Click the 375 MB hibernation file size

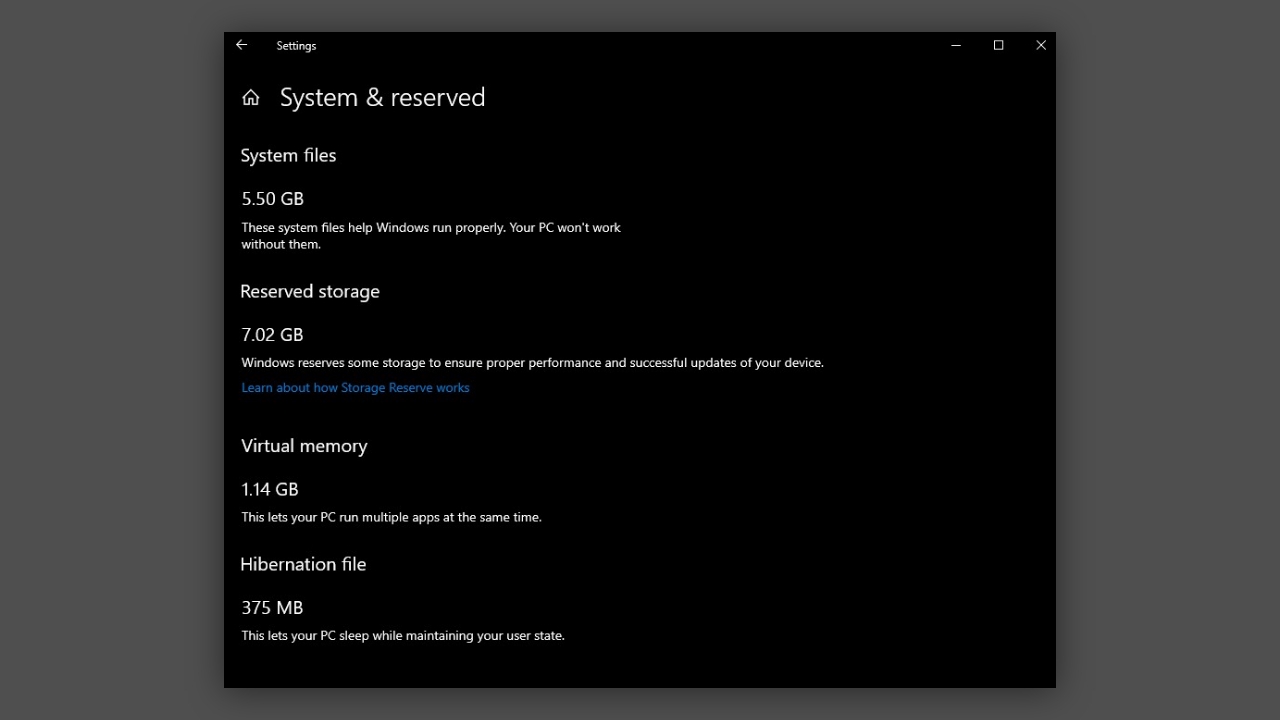click(x=272, y=608)
